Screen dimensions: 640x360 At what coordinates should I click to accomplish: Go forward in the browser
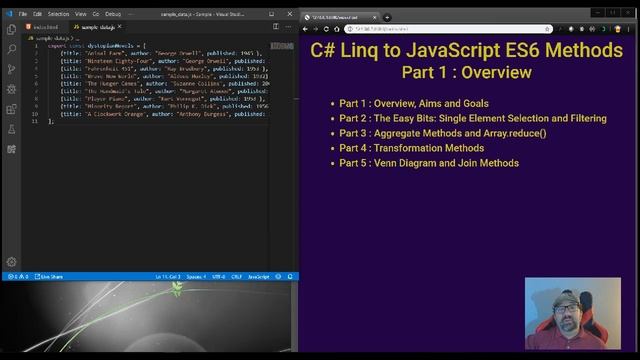click(316, 29)
